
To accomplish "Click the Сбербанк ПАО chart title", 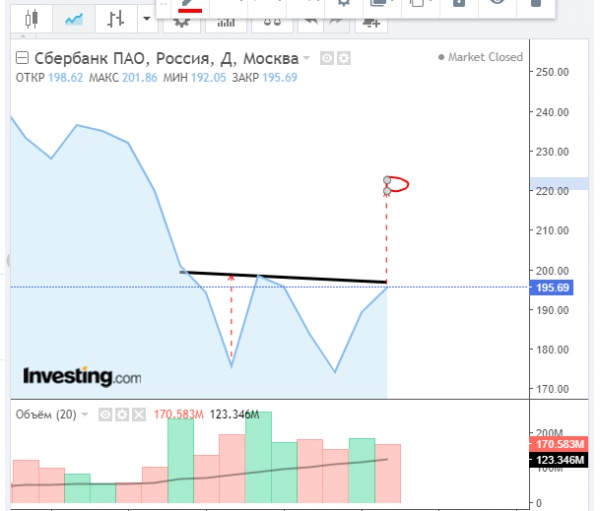I will click(166, 59).
